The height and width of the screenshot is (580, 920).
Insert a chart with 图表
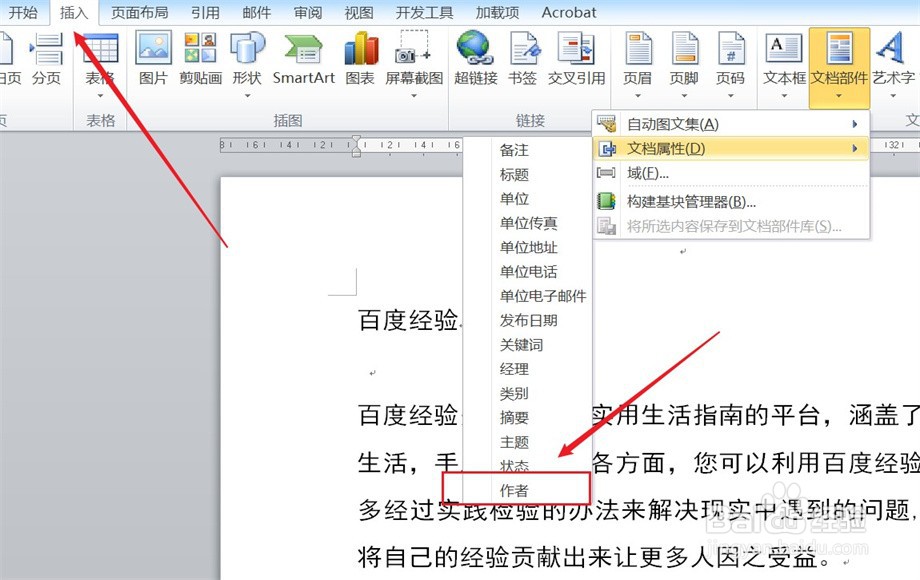(360, 59)
